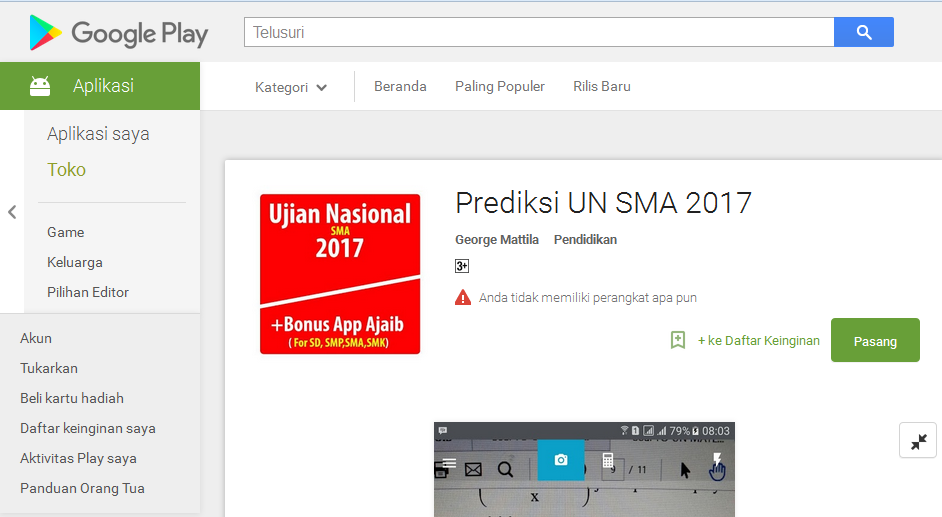Collapse the sidebar with the left arrow
Viewport: 942px width, 517px height.
(12, 212)
